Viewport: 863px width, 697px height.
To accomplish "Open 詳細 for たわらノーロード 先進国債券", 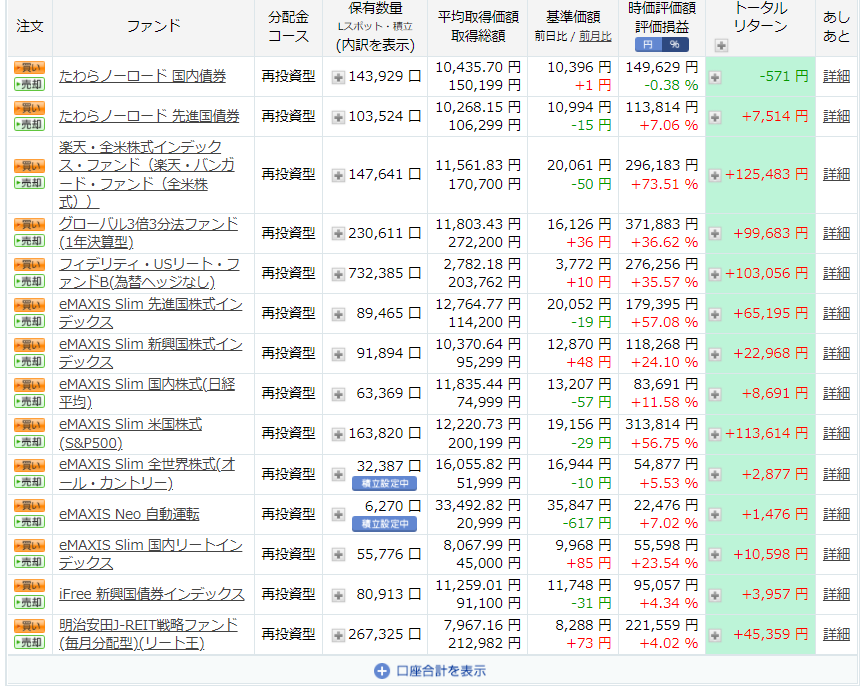I will tap(837, 116).
